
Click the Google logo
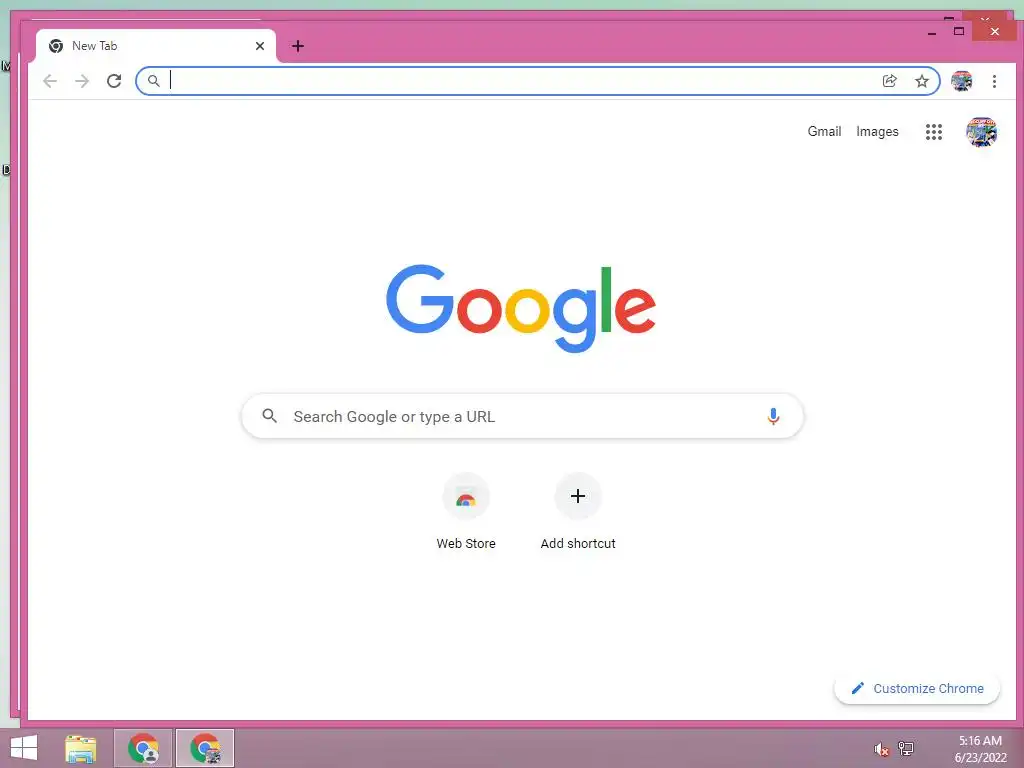[x=521, y=308]
